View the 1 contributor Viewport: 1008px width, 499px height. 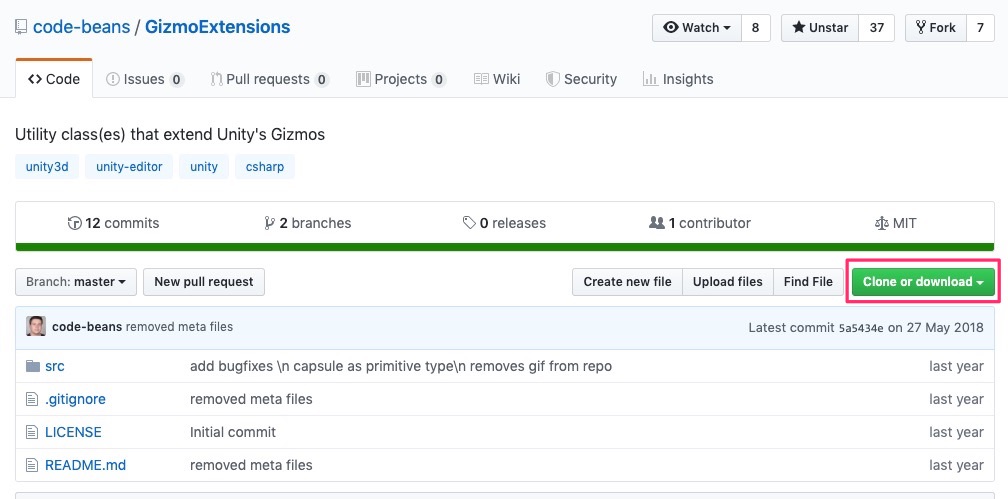coord(700,223)
